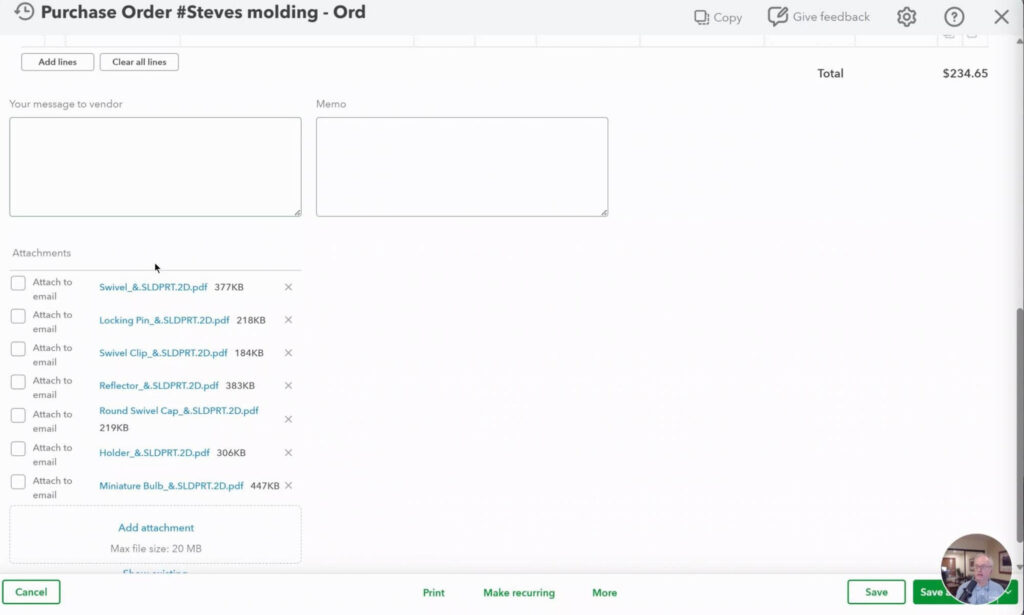Remove the Reflector attachment

click(x=288, y=386)
